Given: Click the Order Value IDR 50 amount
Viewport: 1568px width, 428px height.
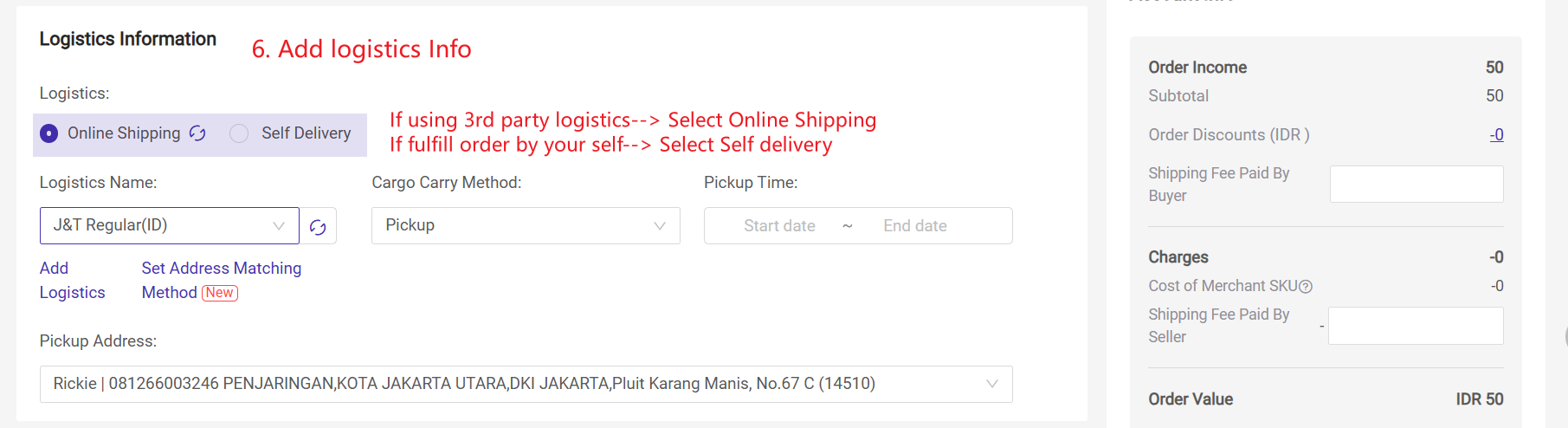Looking at the screenshot, I should tap(1479, 399).
